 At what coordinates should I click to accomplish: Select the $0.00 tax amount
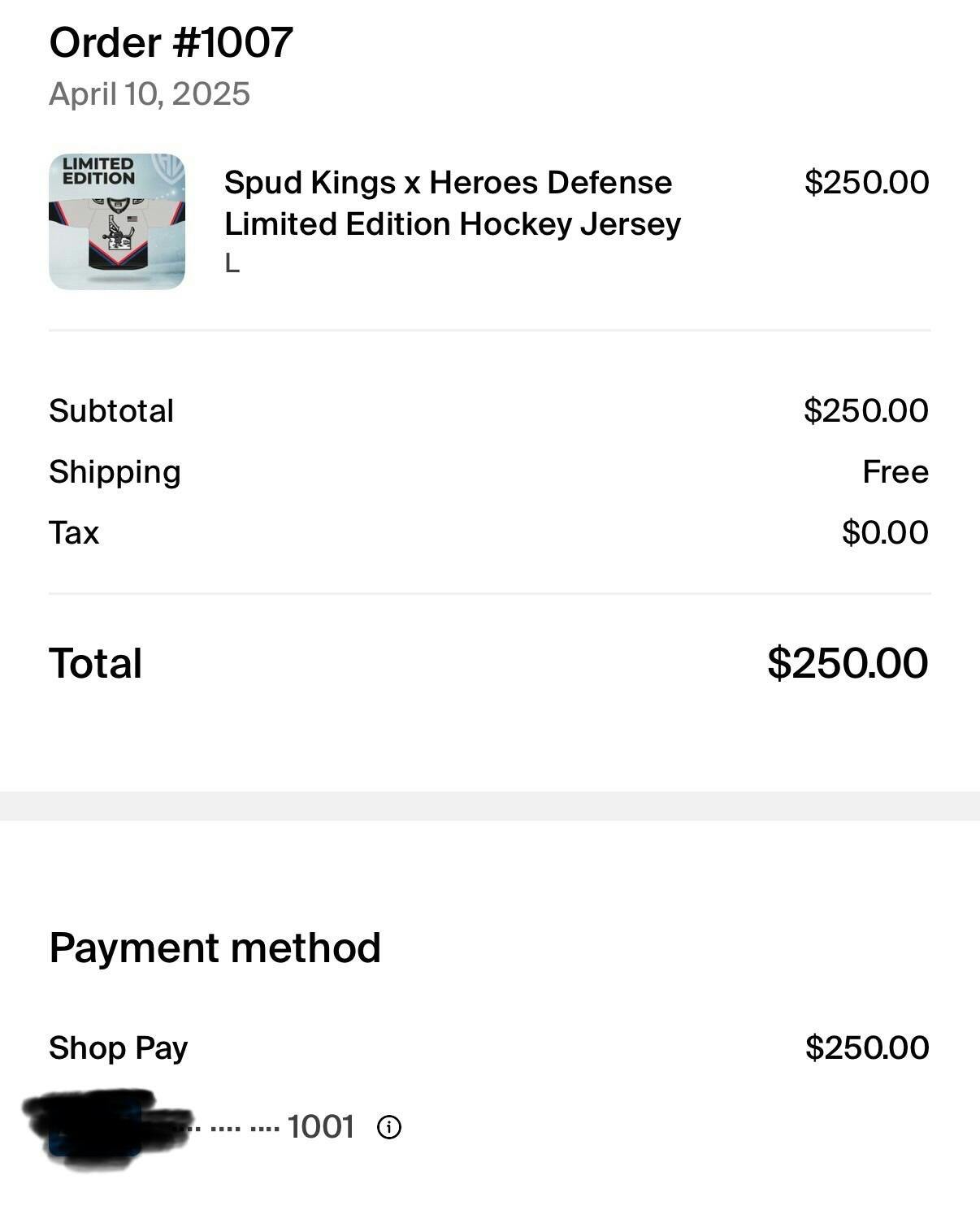tap(885, 532)
